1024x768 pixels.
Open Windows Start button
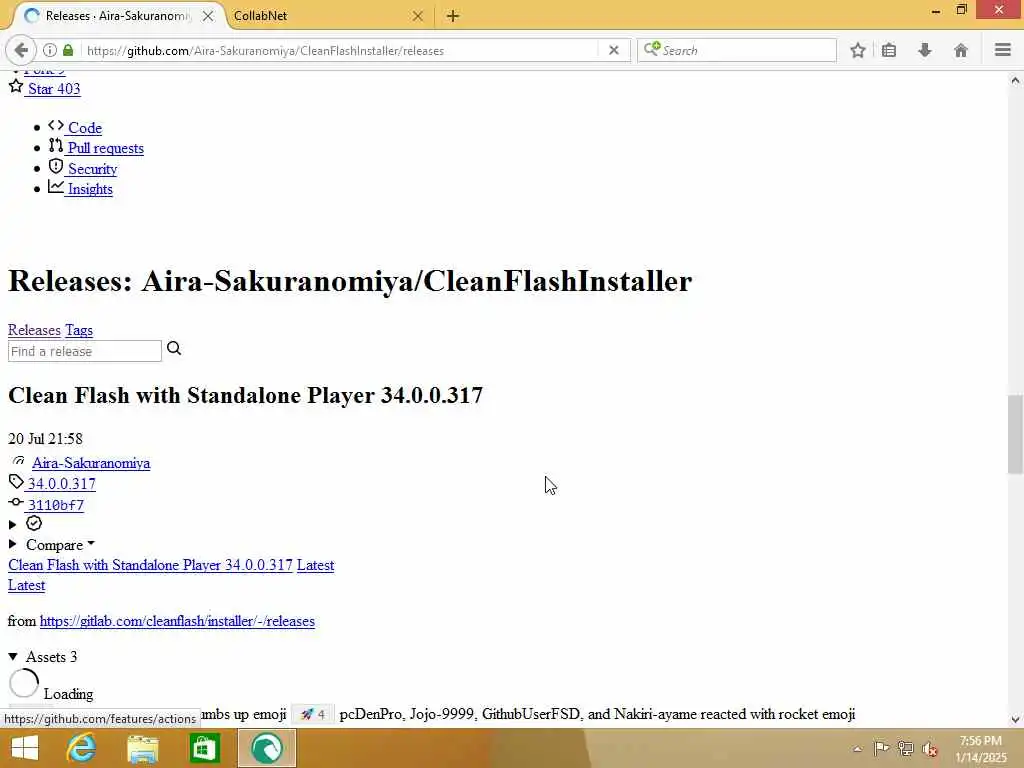25,748
